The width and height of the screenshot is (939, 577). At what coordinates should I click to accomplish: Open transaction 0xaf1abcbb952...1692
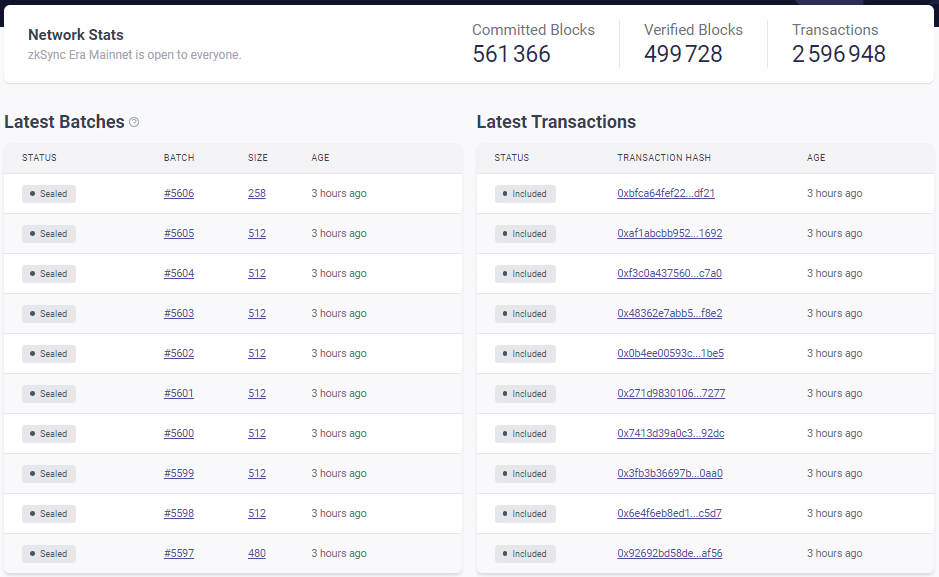pos(669,233)
